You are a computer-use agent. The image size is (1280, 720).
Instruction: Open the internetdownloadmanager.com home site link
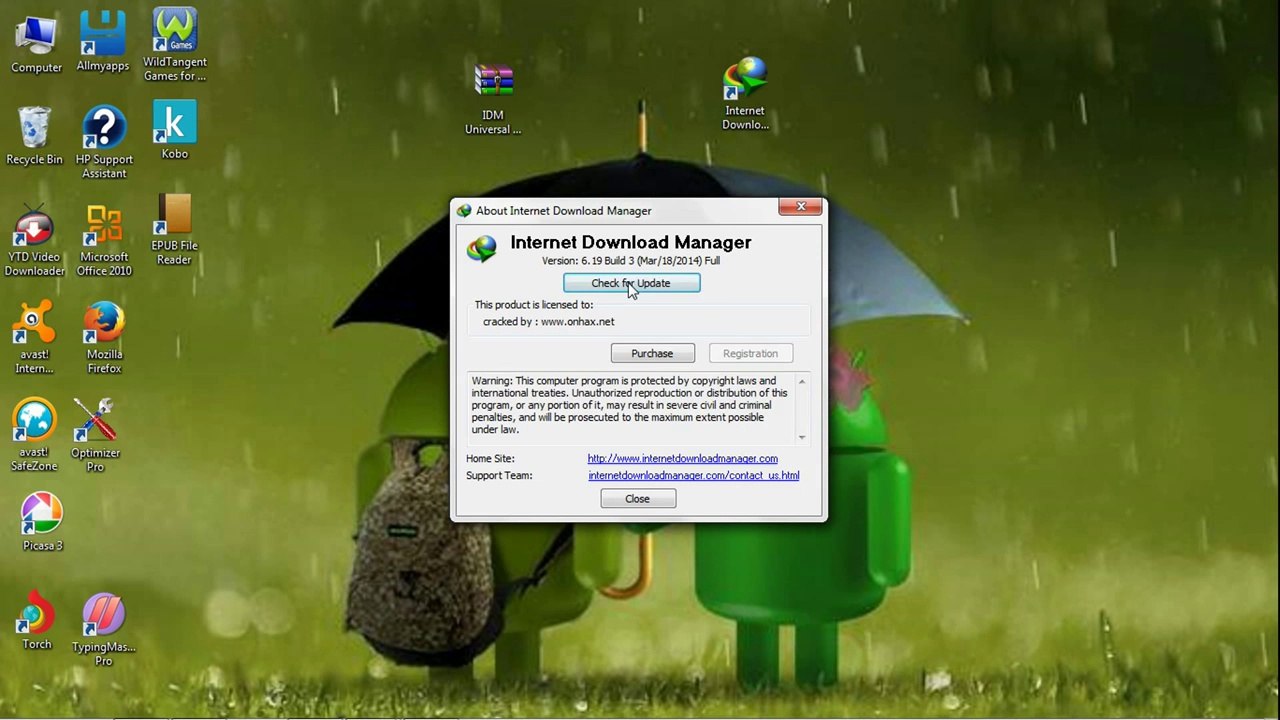coord(683,459)
